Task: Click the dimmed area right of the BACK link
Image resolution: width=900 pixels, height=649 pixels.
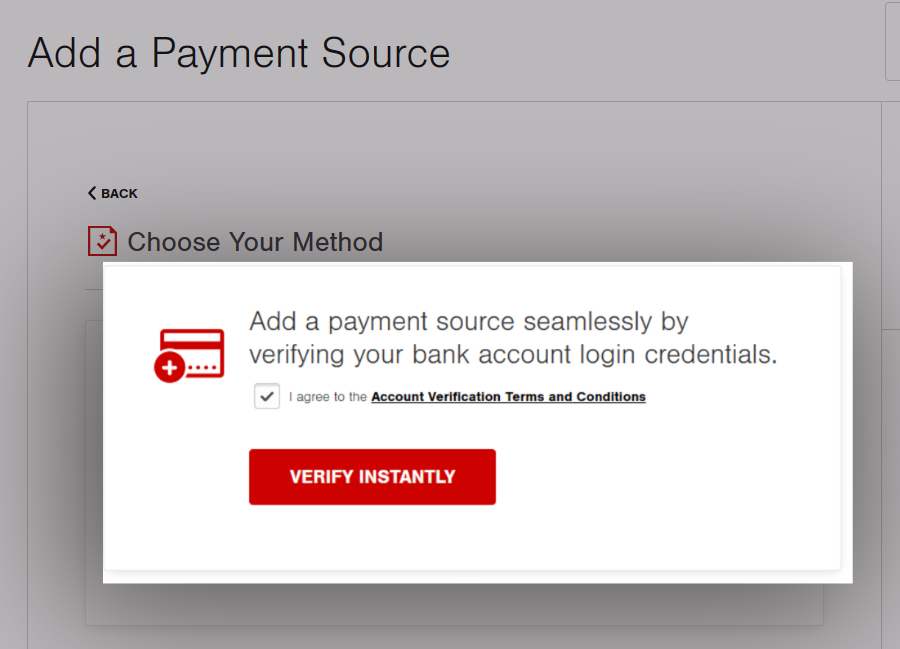Action: pos(450,193)
